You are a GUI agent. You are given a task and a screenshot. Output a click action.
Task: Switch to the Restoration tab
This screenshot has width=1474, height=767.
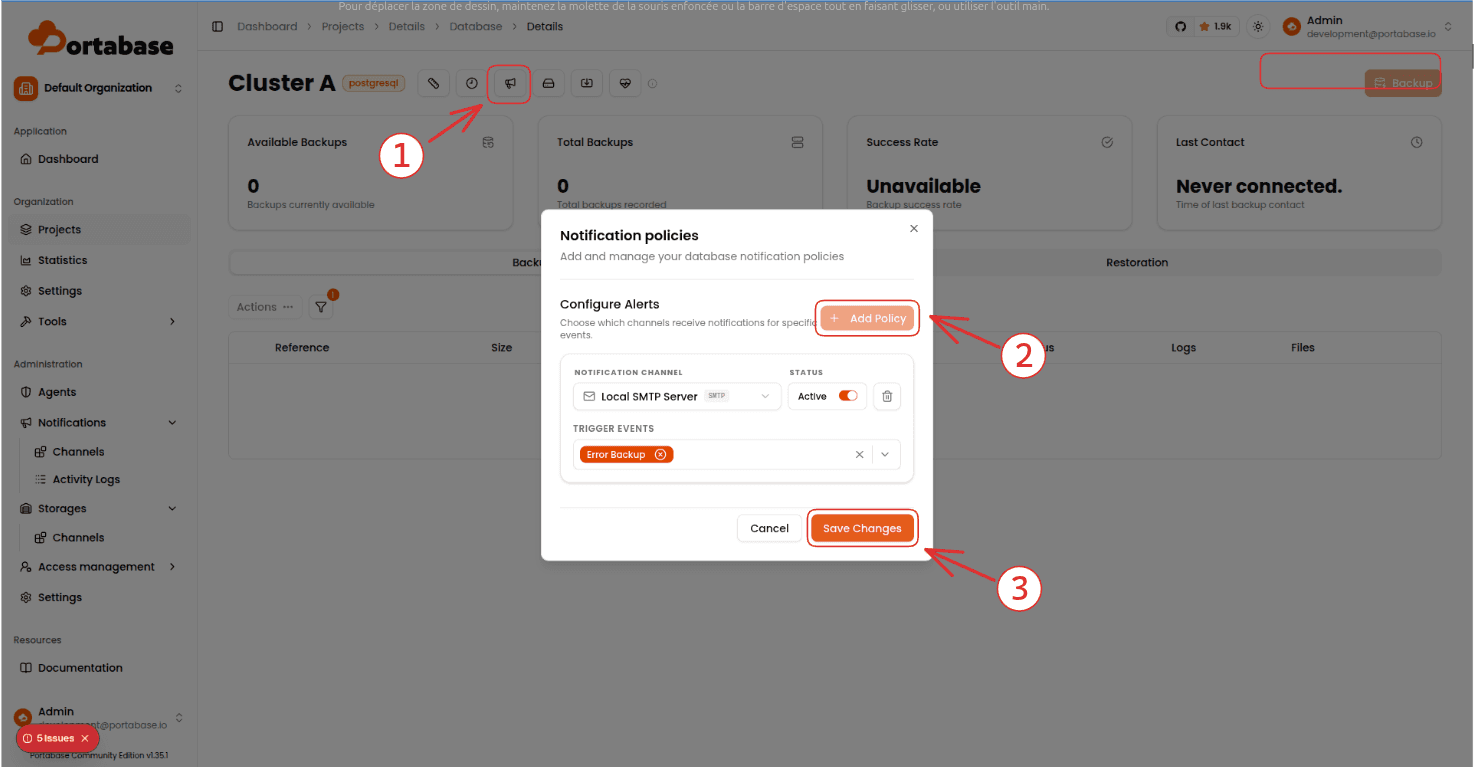tap(1137, 263)
